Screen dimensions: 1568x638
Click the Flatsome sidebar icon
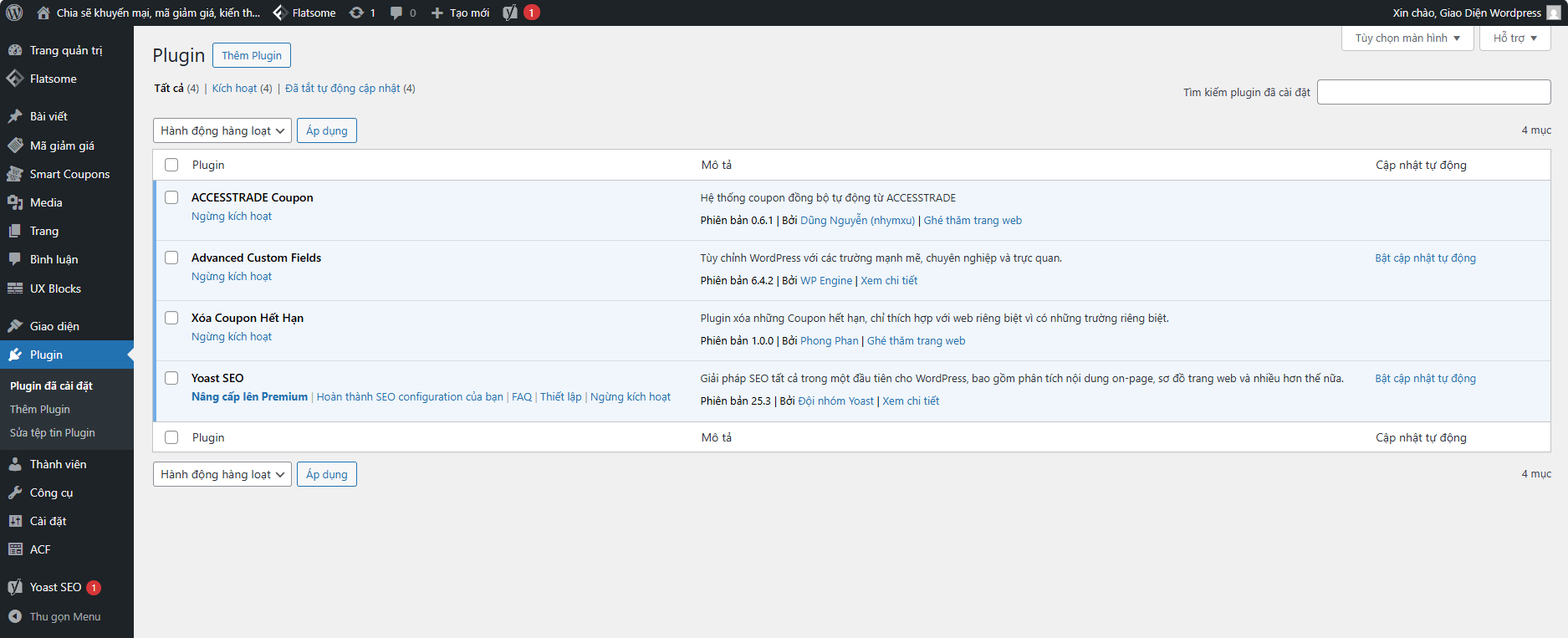15,79
